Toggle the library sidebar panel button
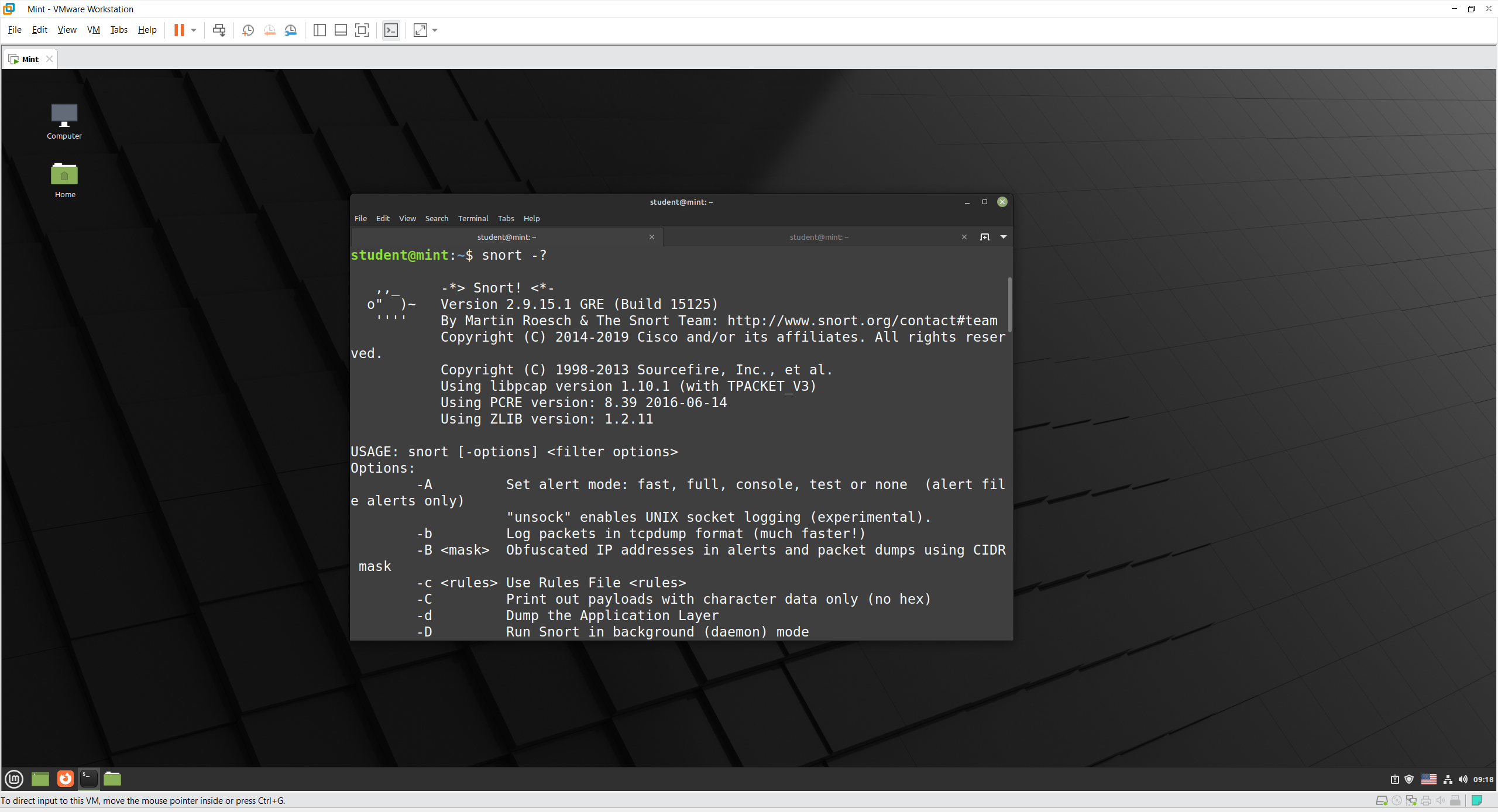 pyautogui.click(x=319, y=30)
